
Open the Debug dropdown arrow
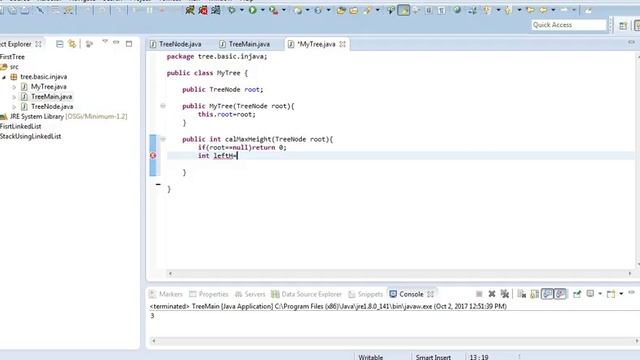pyautogui.click(x=242, y=10)
